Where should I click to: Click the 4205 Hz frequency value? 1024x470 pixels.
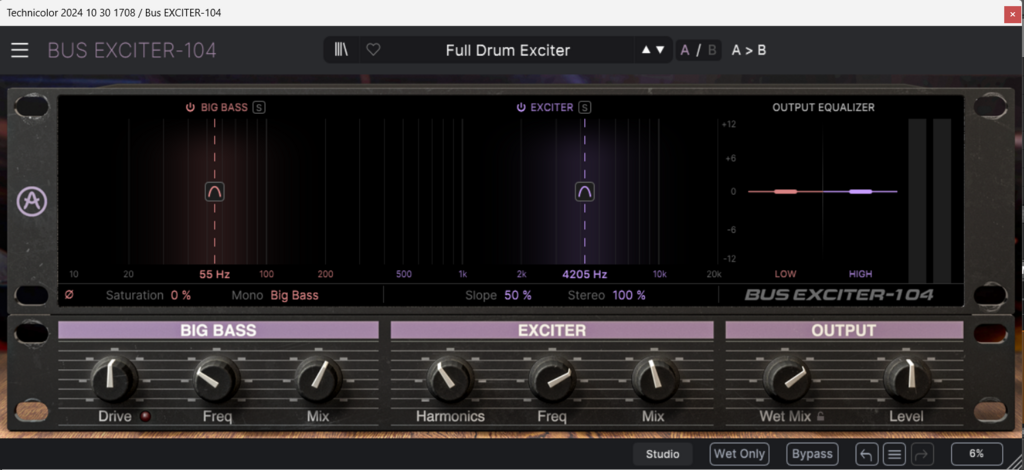point(584,274)
